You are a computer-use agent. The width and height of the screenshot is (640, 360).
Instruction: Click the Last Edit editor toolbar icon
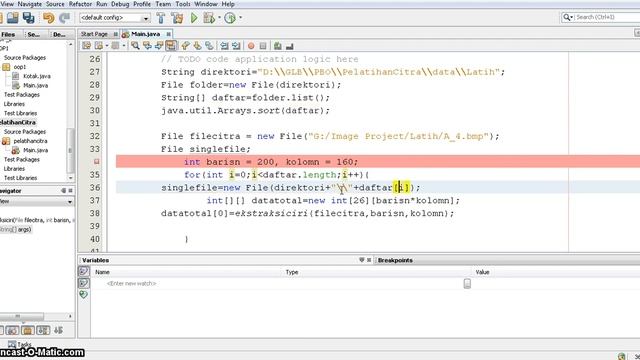pyautogui.click(x=87, y=46)
